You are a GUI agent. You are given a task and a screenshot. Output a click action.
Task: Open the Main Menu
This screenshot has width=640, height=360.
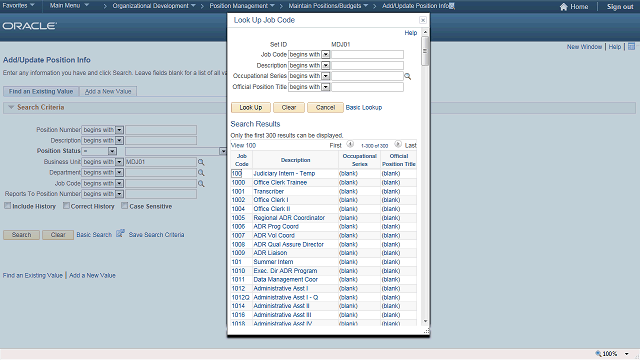[69, 6]
